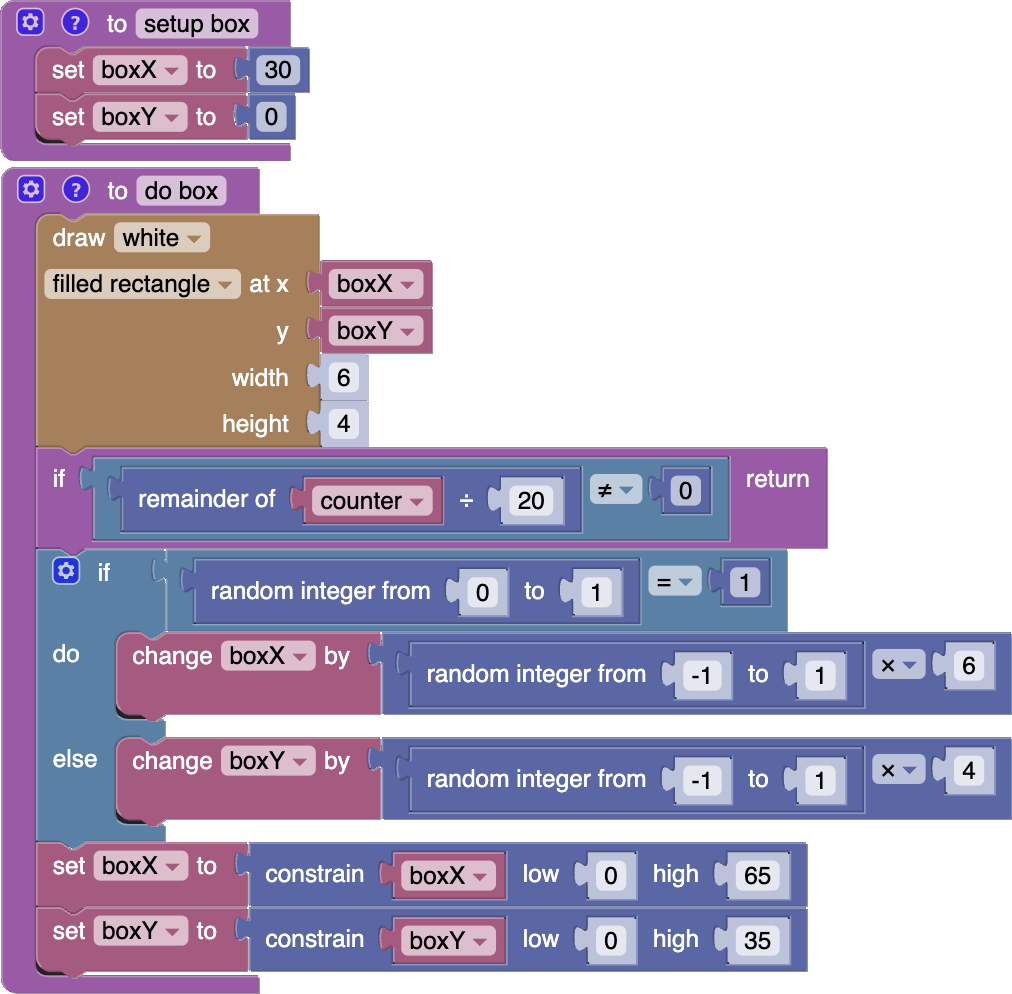Open the gear icon on if-else block
Image resolution: width=1012 pixels, height=994 pixels.
66,572
